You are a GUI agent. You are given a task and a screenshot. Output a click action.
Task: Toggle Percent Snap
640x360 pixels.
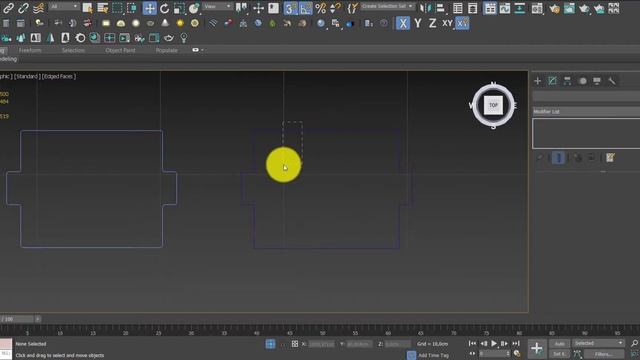coord(320,8)
